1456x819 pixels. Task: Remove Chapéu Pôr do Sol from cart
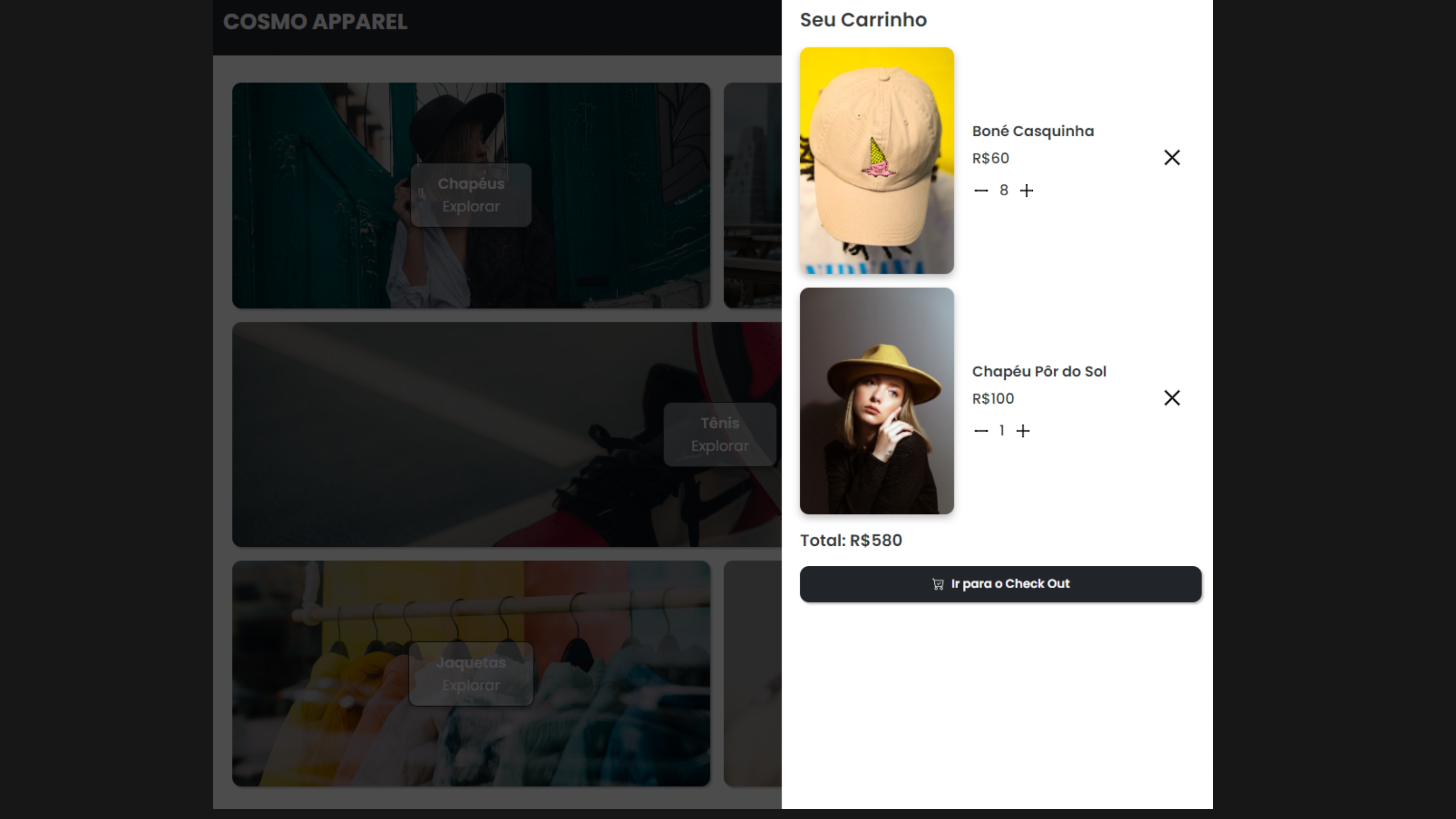pyautogui.click(x=1172, y=398)
